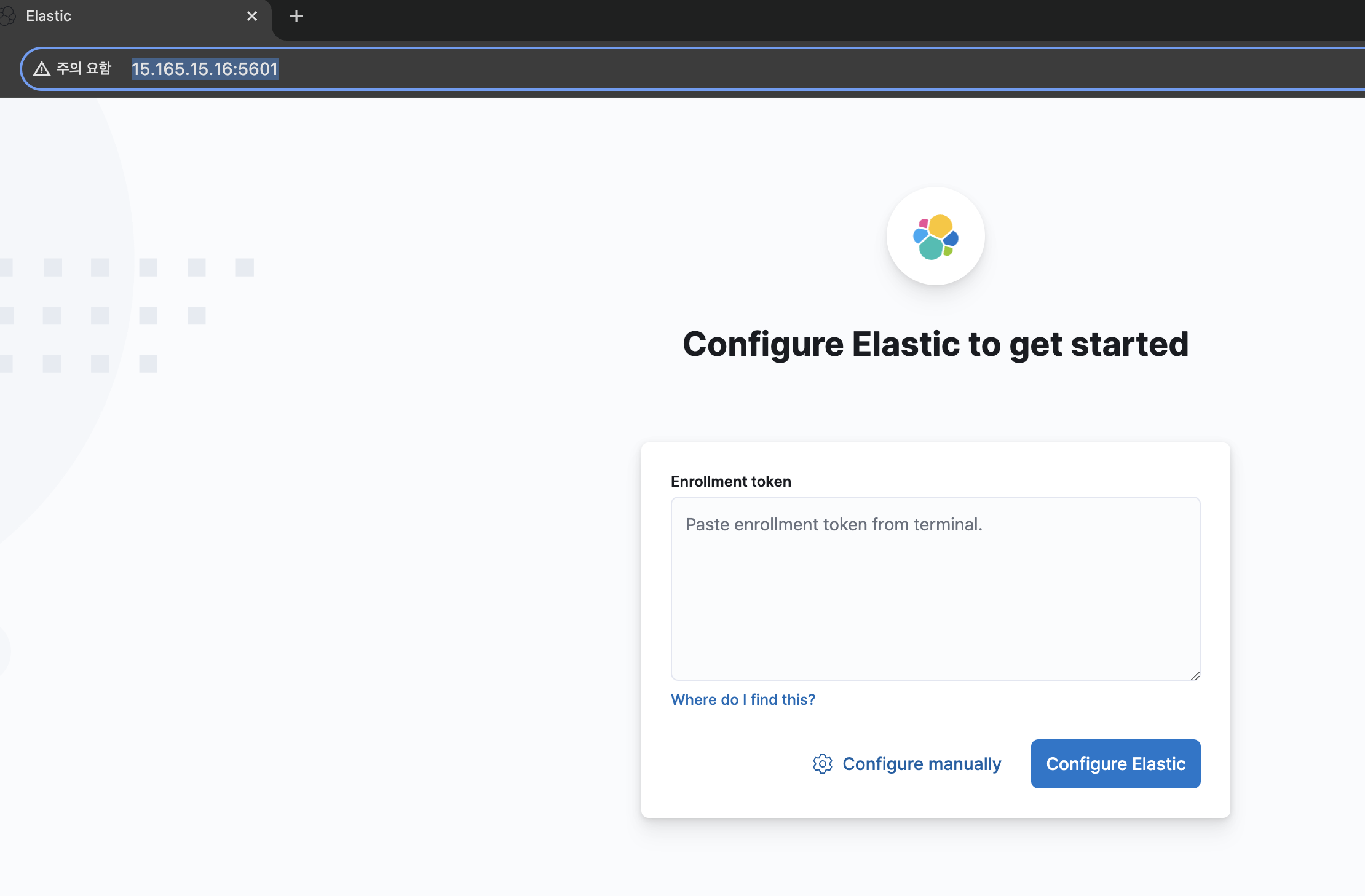Click the 15.165.15.16:5601 URL text
Image resolution: width=1365 pixels, height=896 pixels.
pyautogui.click(x=205, y=69)
